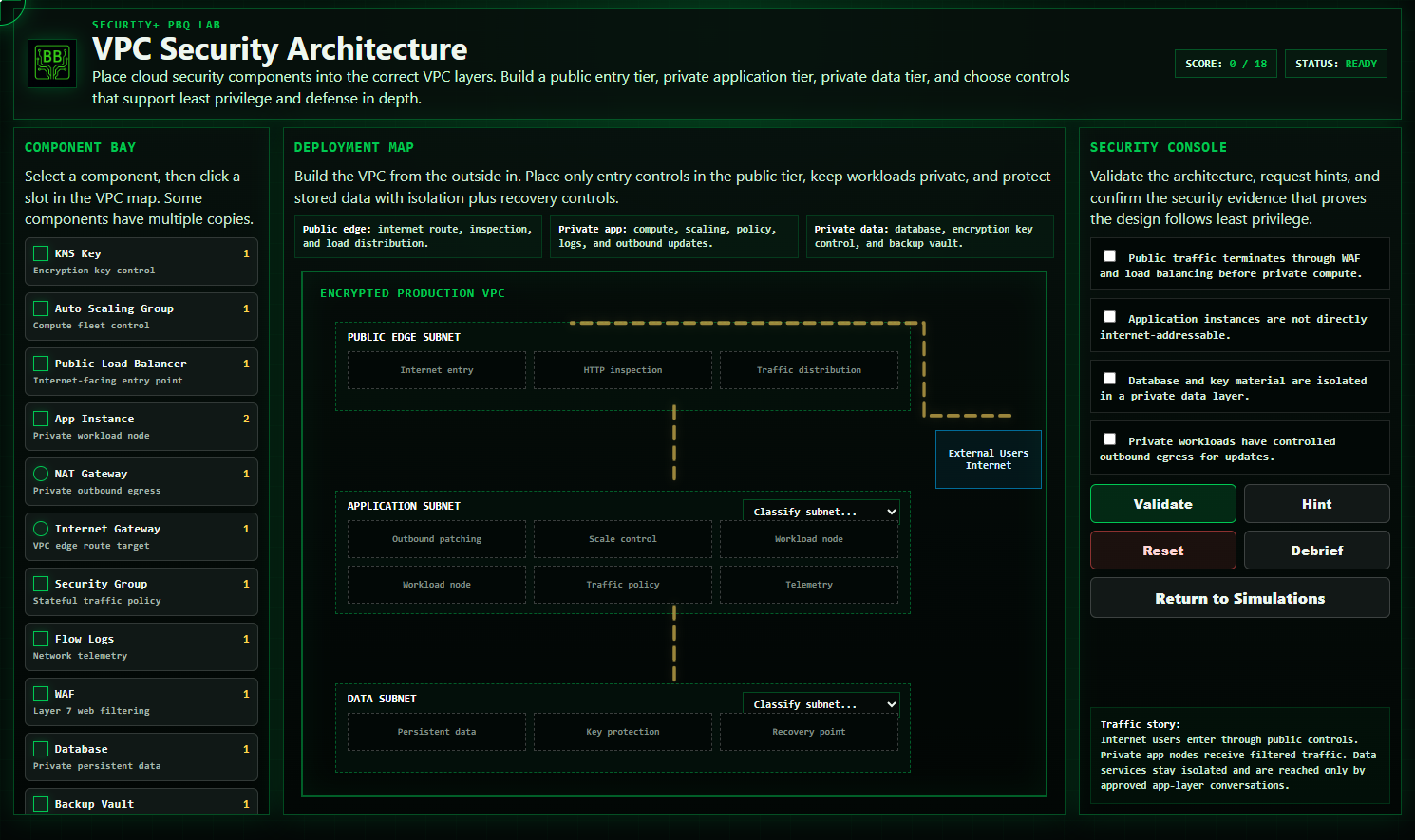Viewport: 1415px width, 840px height.
Task: Click the 'COMPONENT BAY' heading
Action: [80, 147]
